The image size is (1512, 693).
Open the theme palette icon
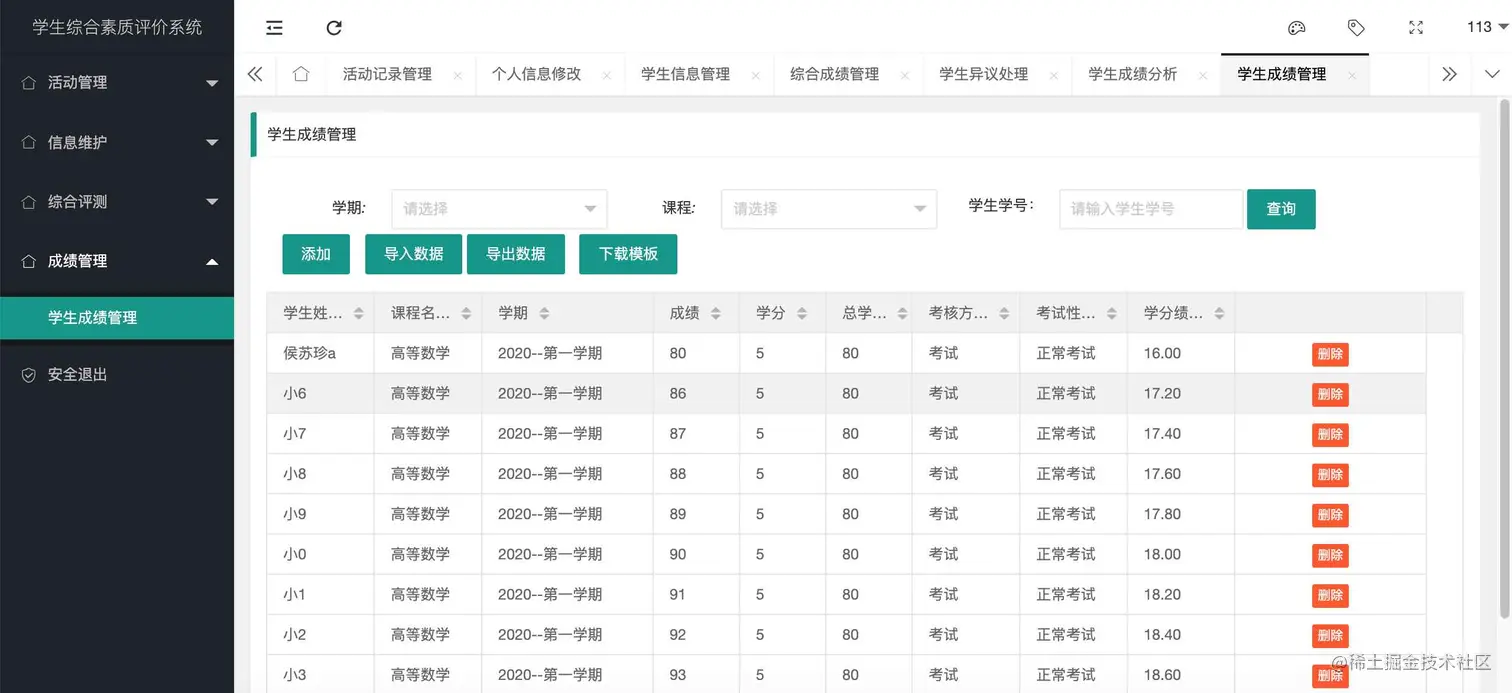pyautogui.click(x=1296, y=28)
